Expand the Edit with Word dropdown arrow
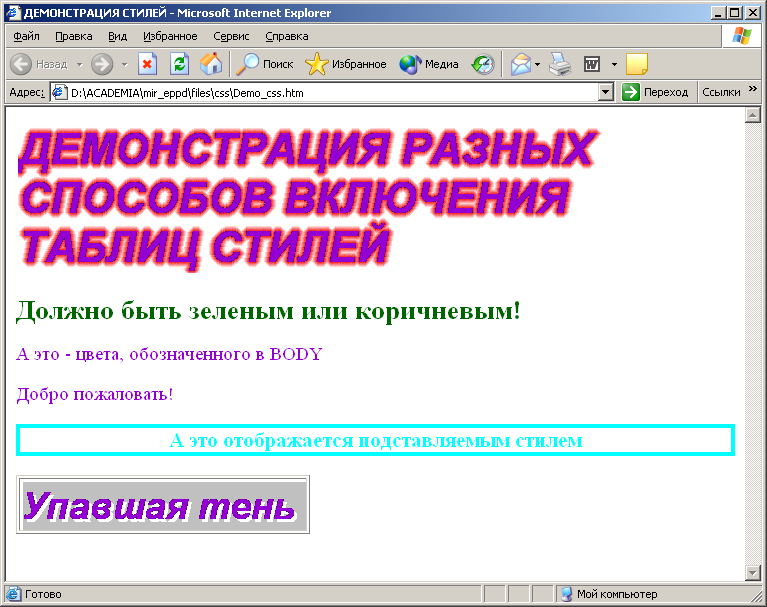 coord(614,64)
